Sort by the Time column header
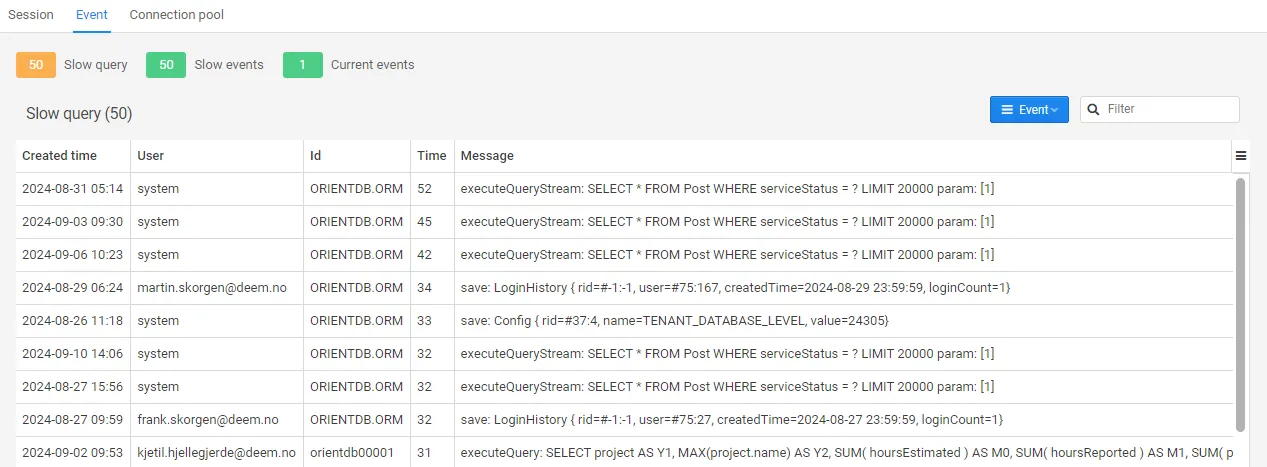Image resolution: width=1267 pixels, height=467 pixels. pos(432,156)
